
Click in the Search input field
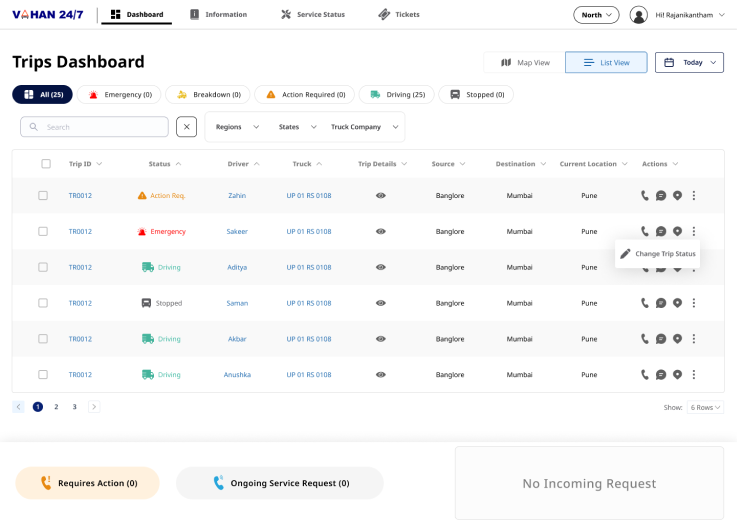(100, 127)
